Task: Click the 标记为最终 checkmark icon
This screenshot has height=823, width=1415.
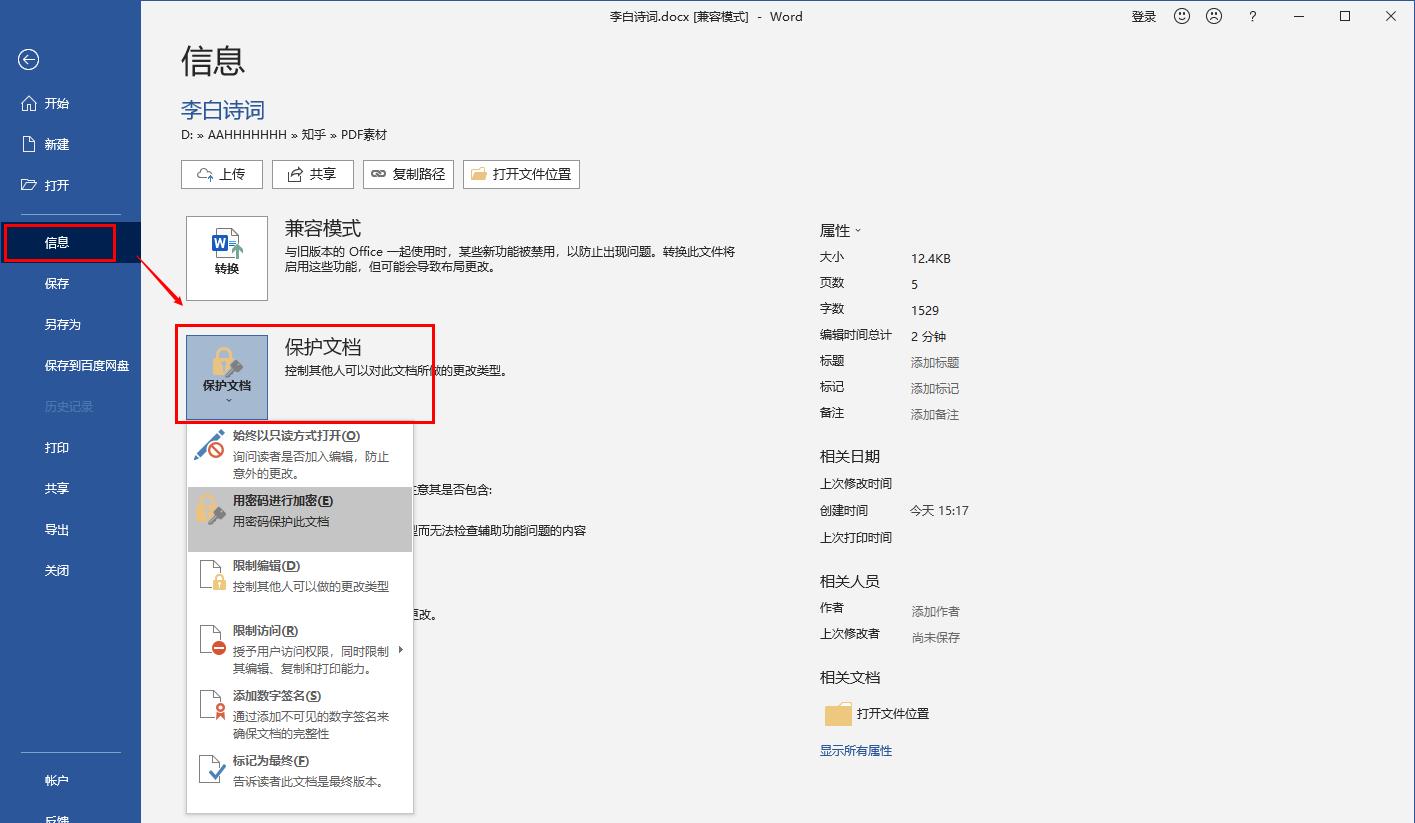Action: pos(213,768)
